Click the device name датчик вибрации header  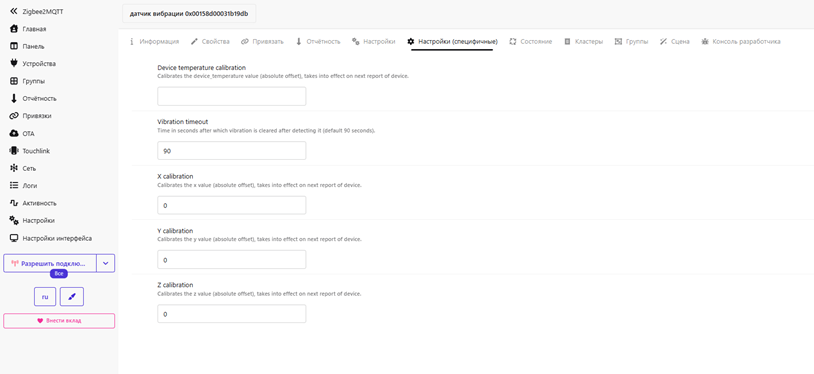pyautogui.click(x=189, y=14)
